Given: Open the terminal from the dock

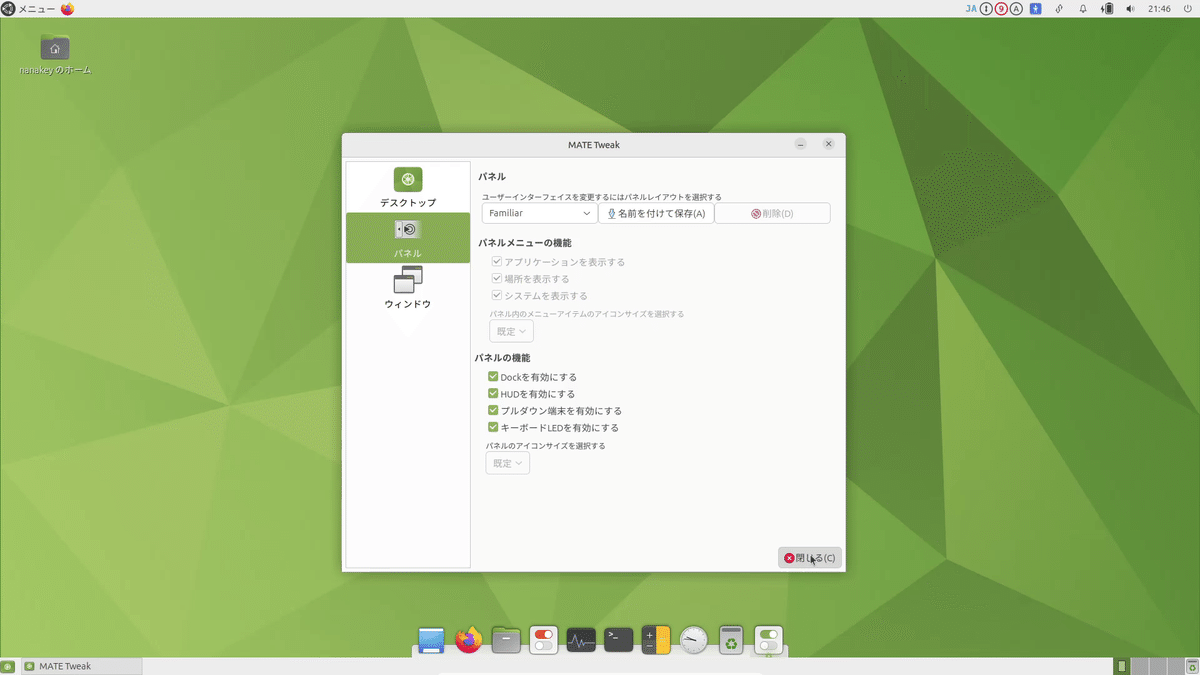Looking at the screenshot, I should [x=619, y=640].
